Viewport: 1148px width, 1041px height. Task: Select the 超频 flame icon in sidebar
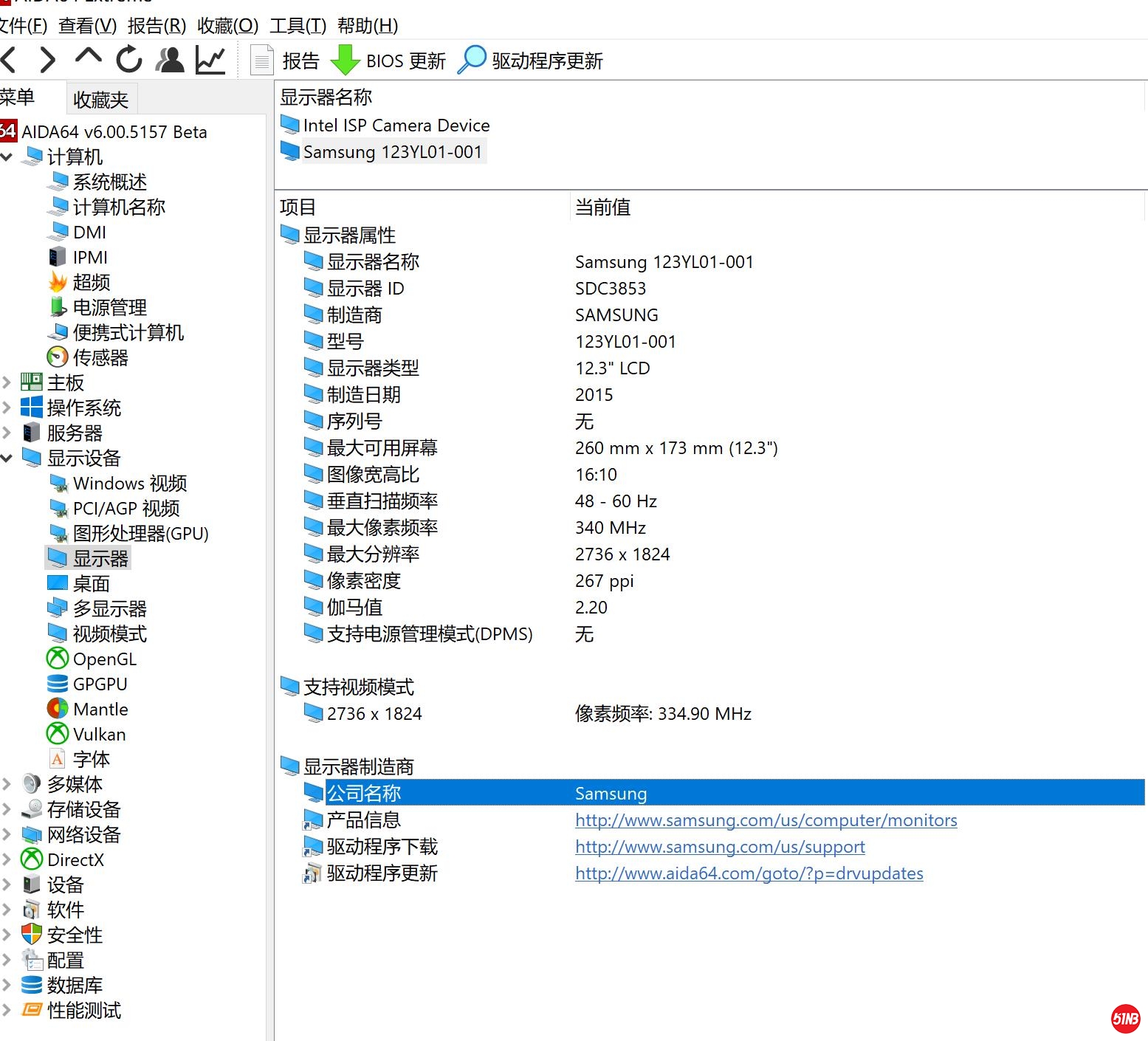pyautogui.click(x=58, y=281)
